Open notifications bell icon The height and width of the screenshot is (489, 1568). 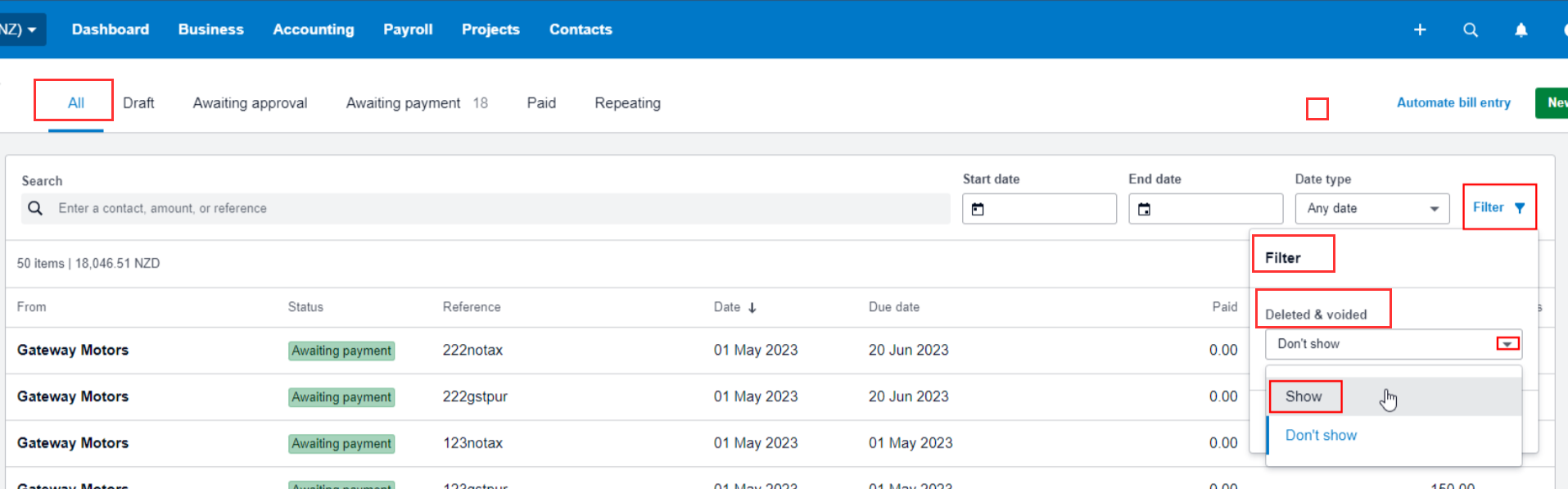click(x=1521, y=29)
